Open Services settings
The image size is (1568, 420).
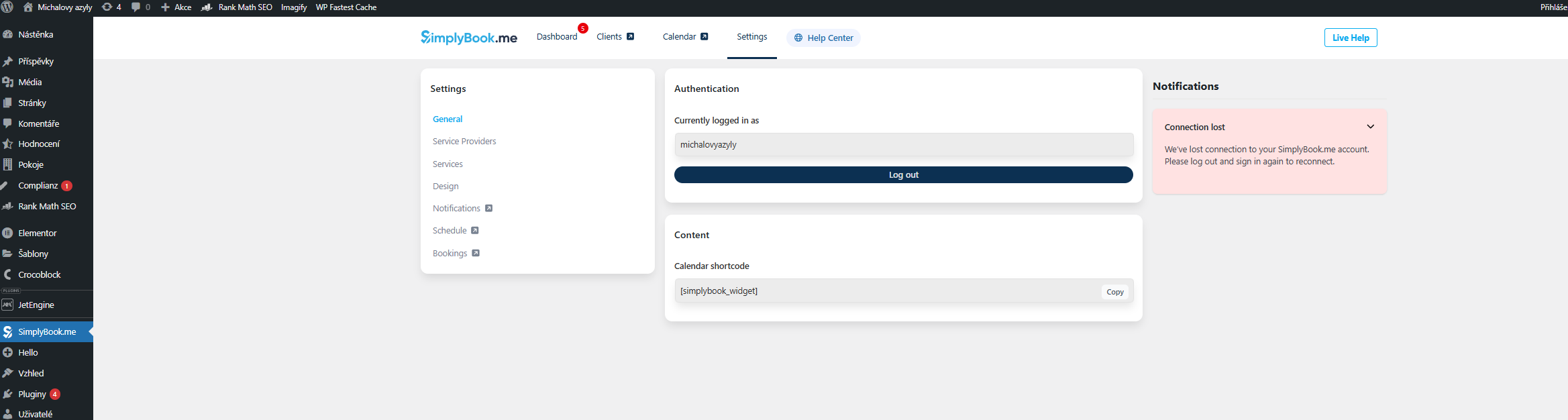coord(448,164)
